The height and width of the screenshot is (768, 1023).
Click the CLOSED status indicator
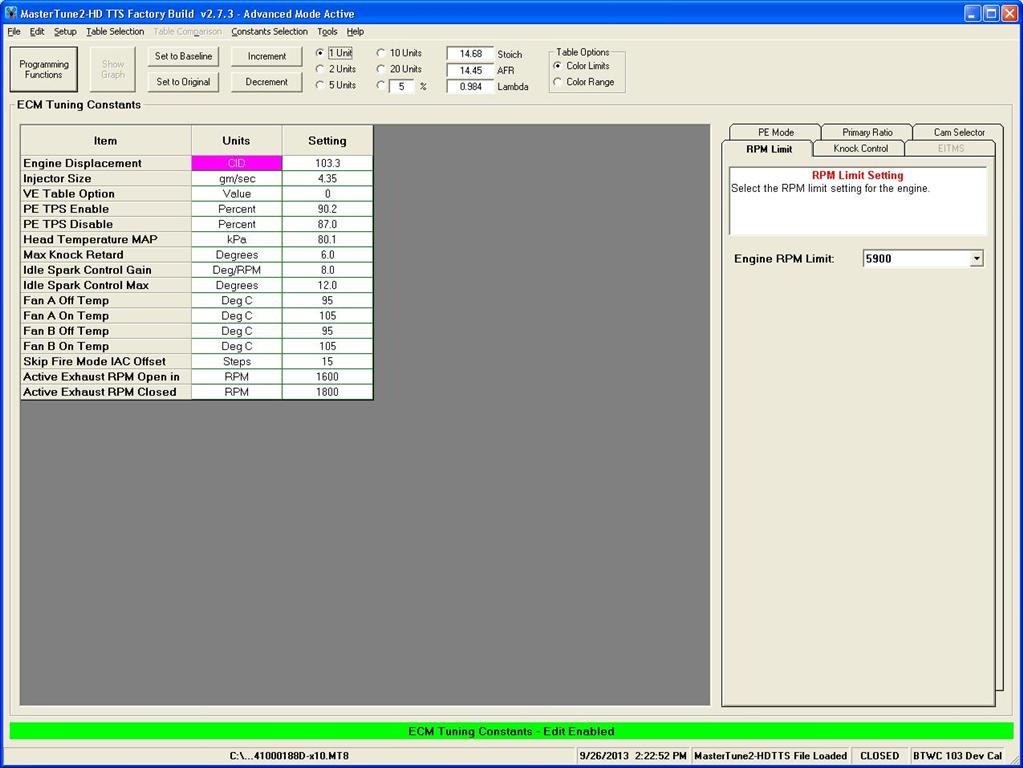point(879,756)
